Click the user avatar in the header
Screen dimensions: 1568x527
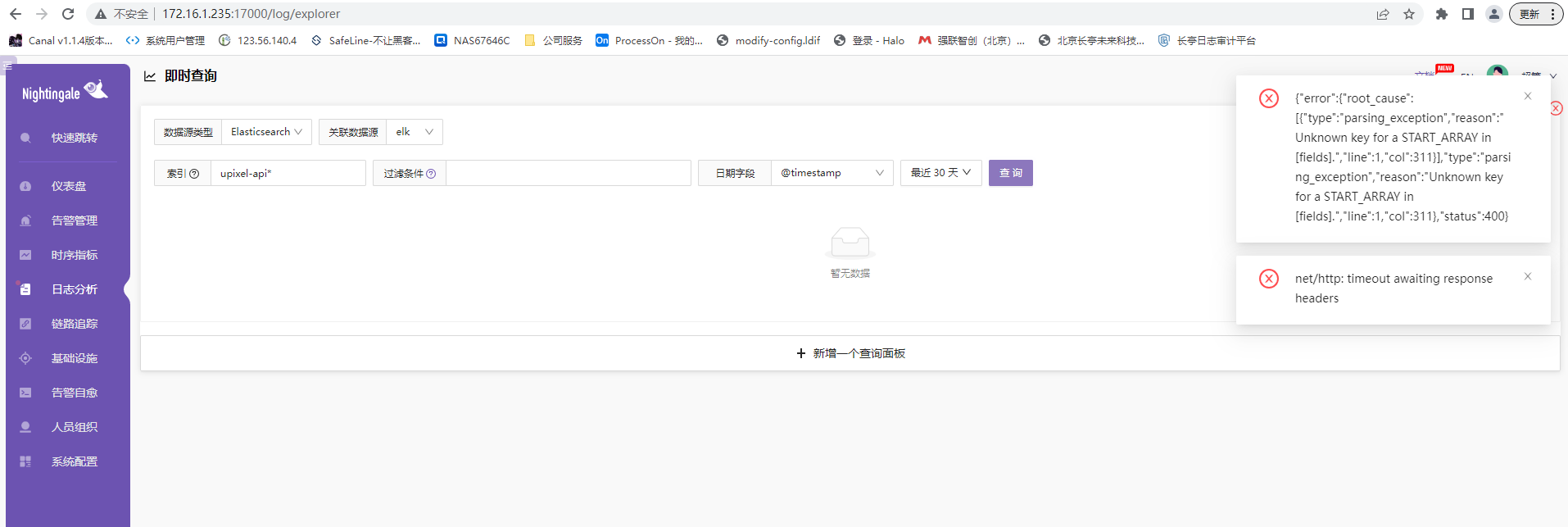point(1498,72)
